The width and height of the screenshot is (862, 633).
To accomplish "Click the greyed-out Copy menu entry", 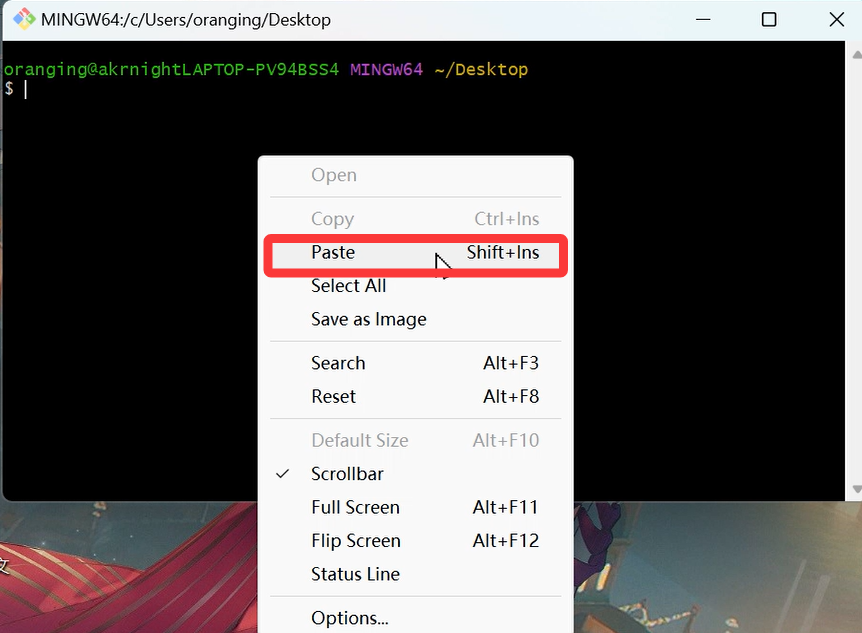I will [416, 219].
